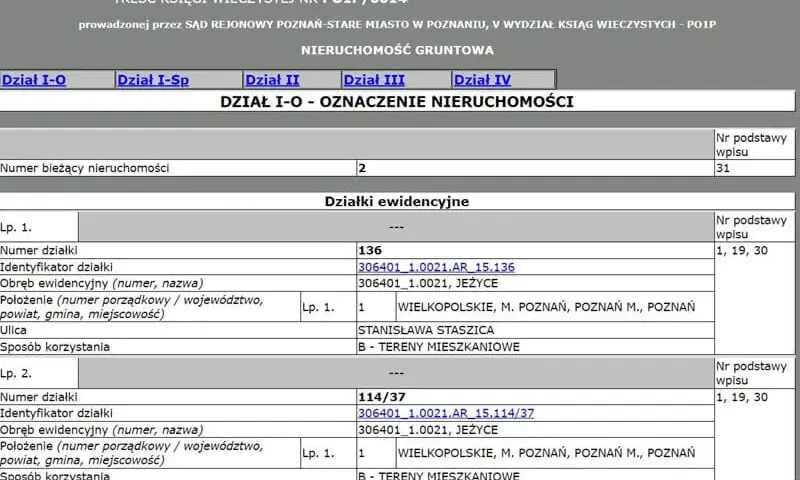Click the Sposób korzystania value for parcel 136
This screenshot has height=480, width=800.
(439, 347)
